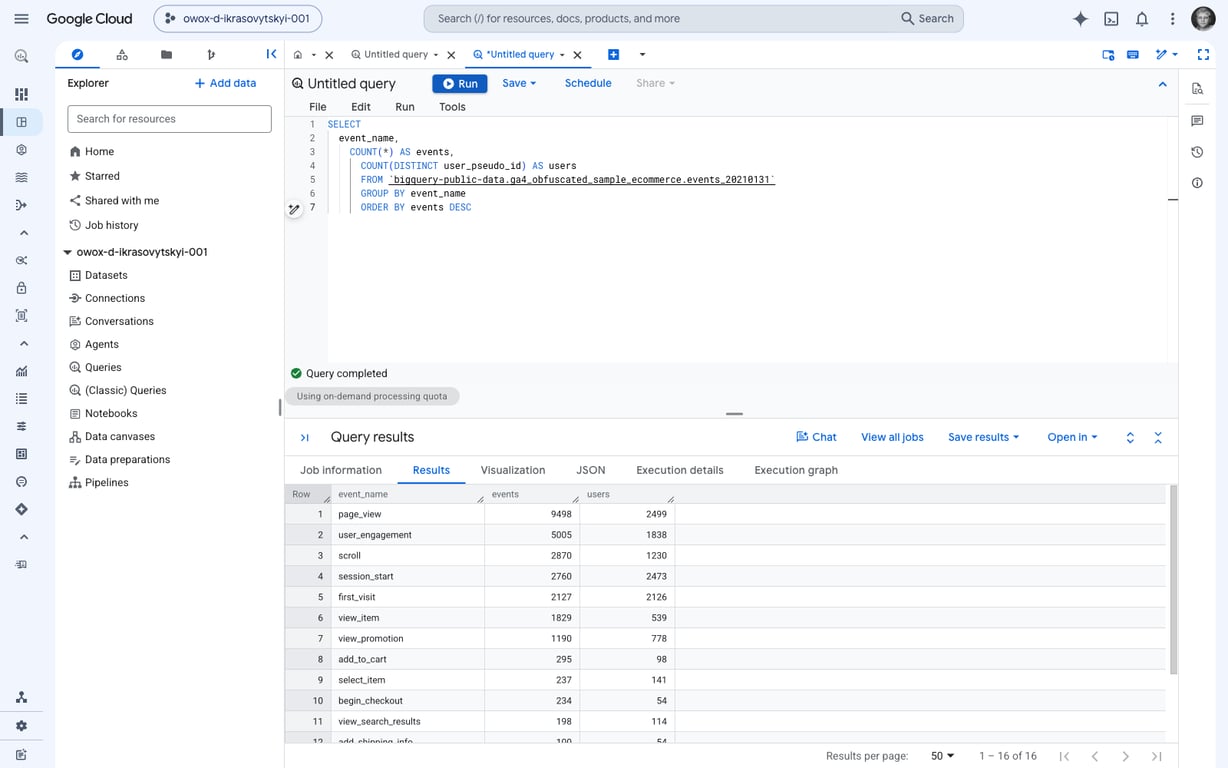Open the job details side icon

pos(1197,89)
